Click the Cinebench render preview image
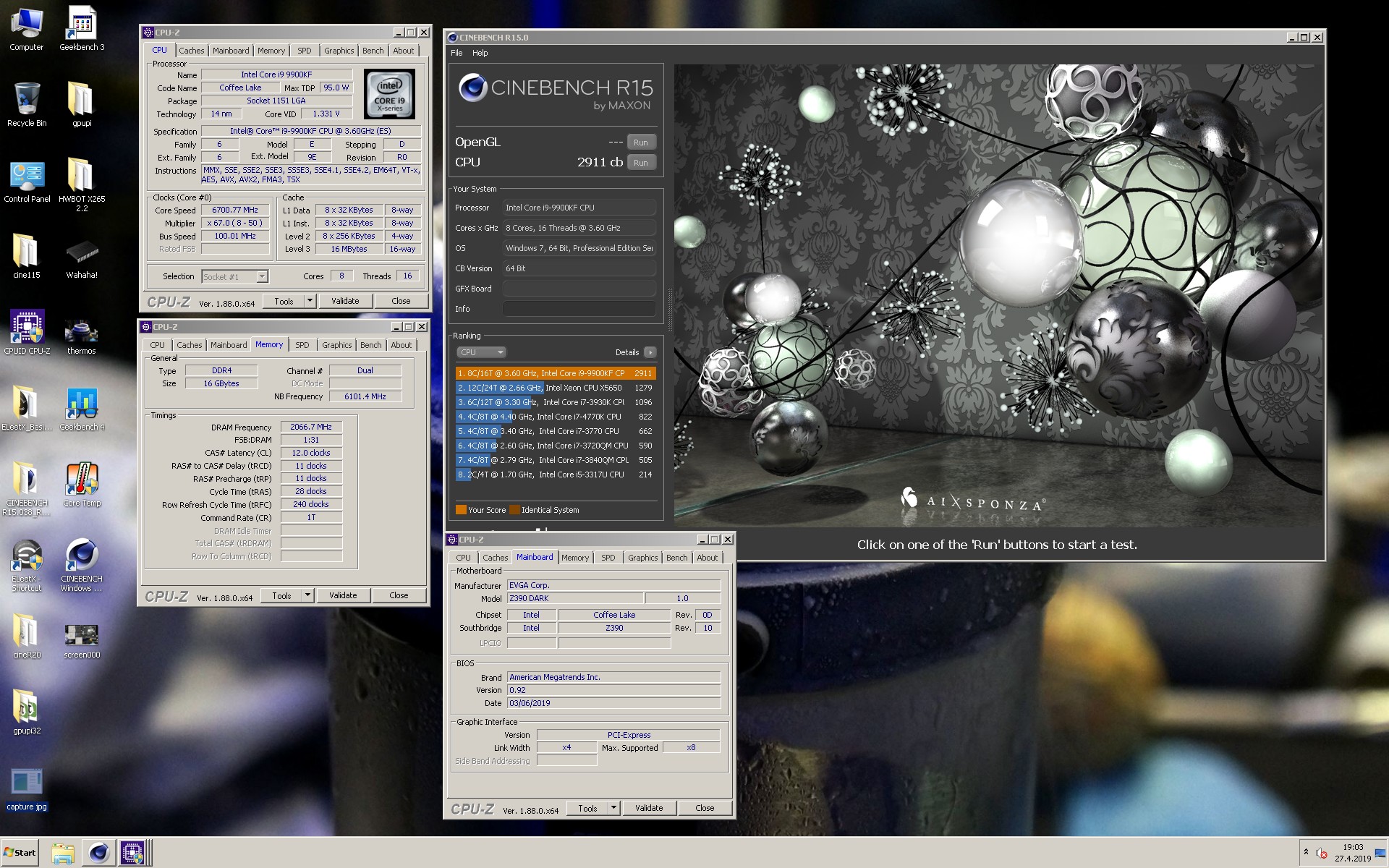Viewport: 1389px width, 868px height. point(998,295)
